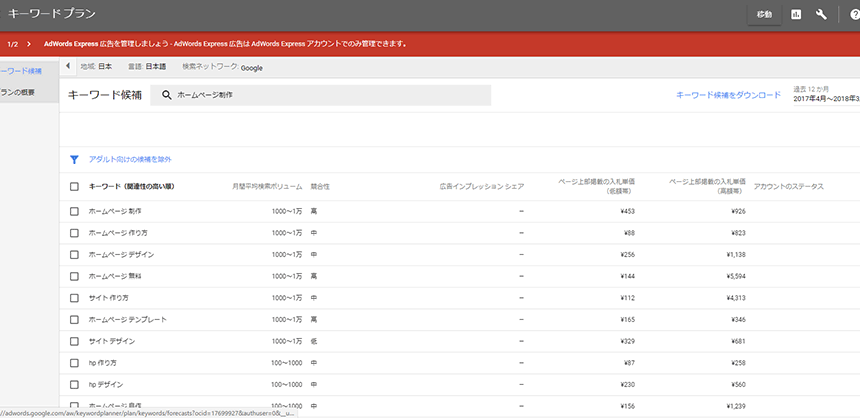Switch to the キーワード候補 sidebar tab
The width and height of the screenshot is (860, 418).
coord(22,71)
